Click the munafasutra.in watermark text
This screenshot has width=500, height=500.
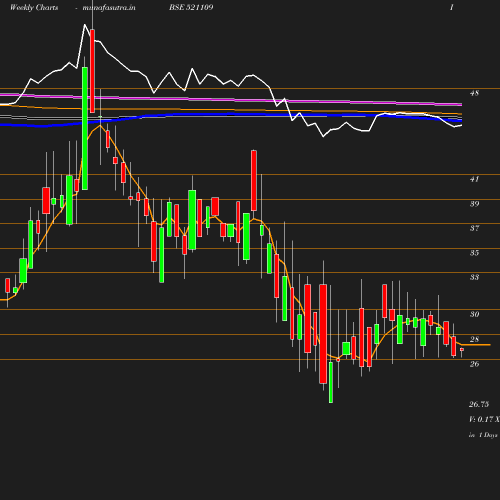pyautogui.click(x=109, y=7)
